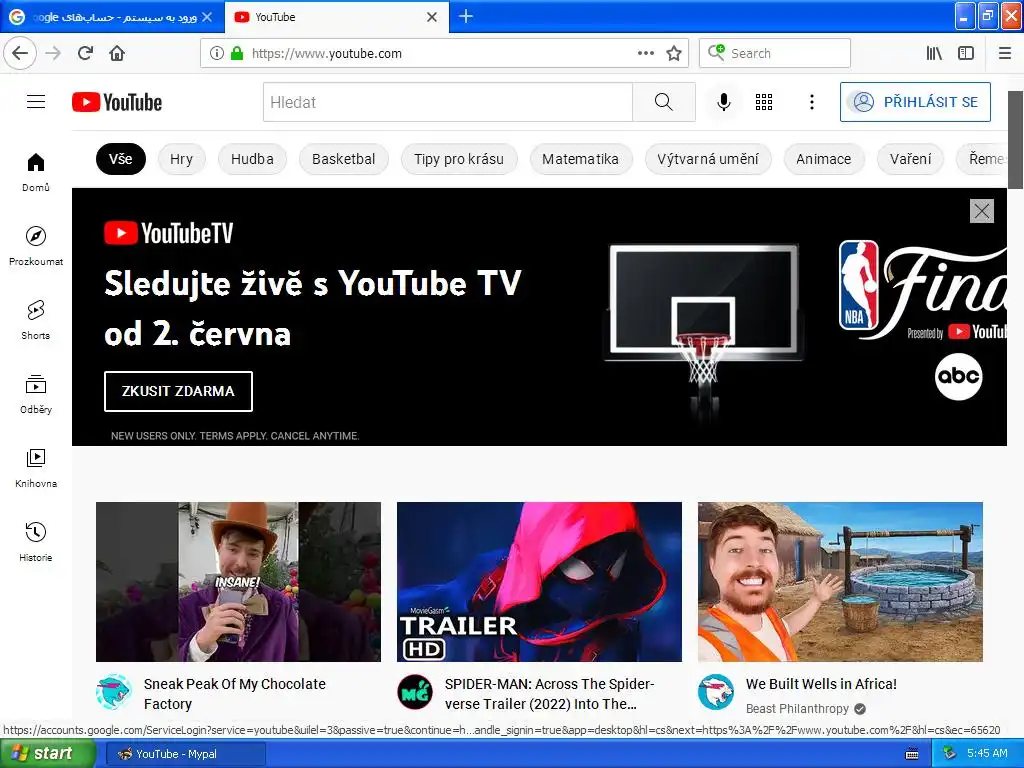Click MovieGasm avatar beside Spider-Man trailer
This screenshot has width=1024, height=768.
click(415, 692)
